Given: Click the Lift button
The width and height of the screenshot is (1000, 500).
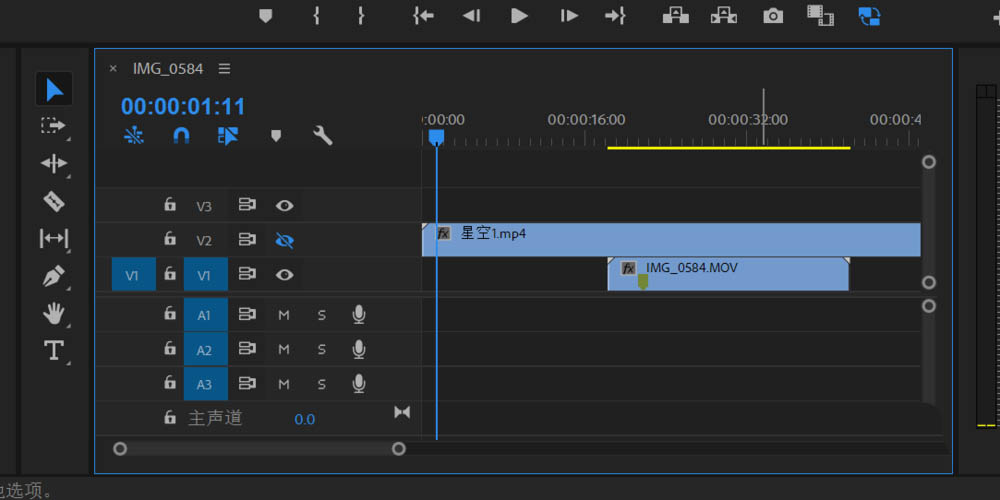Looking at the screenshot, I should 675,16.
